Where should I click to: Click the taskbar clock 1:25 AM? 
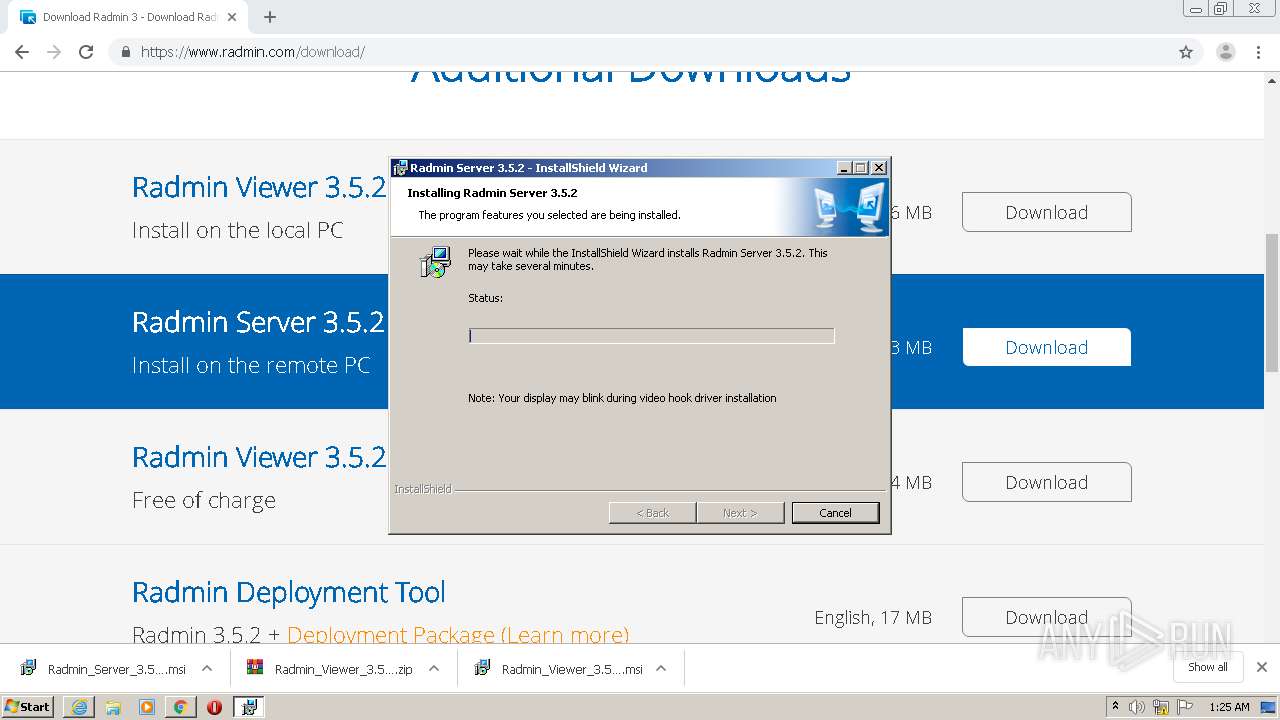pos(1229,707)
